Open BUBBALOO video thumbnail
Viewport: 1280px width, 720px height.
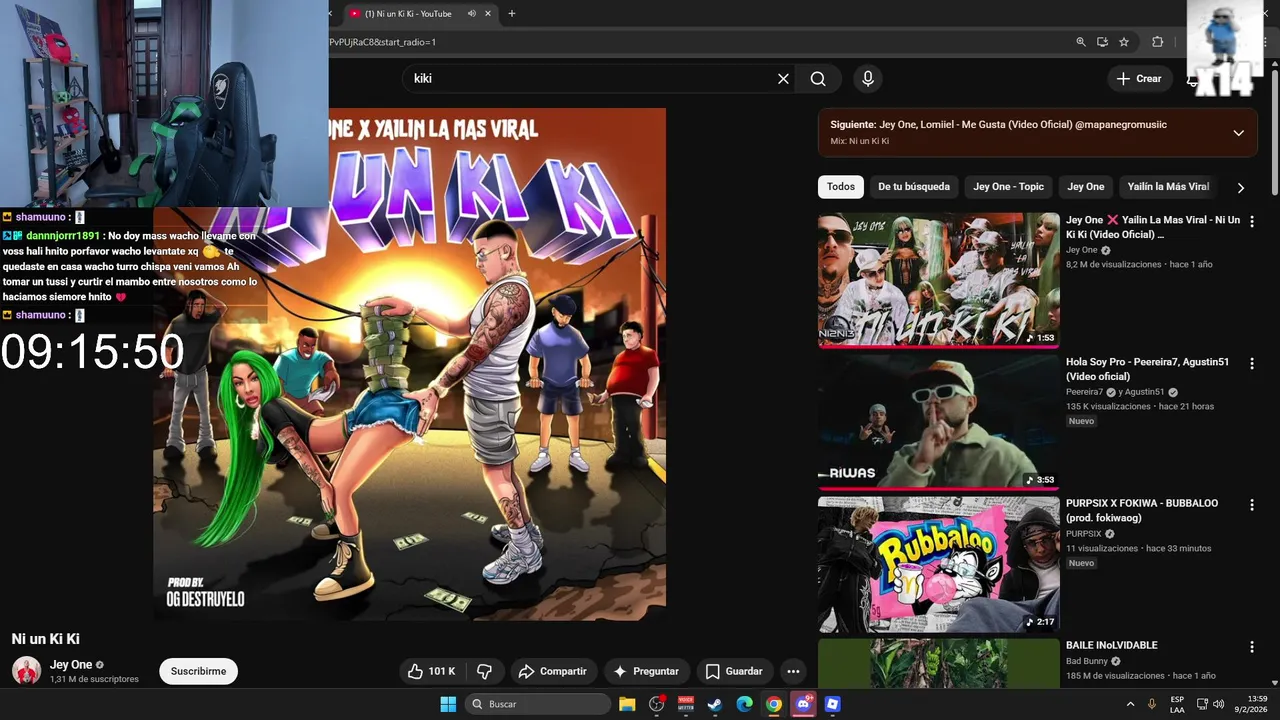click(939, 564)
